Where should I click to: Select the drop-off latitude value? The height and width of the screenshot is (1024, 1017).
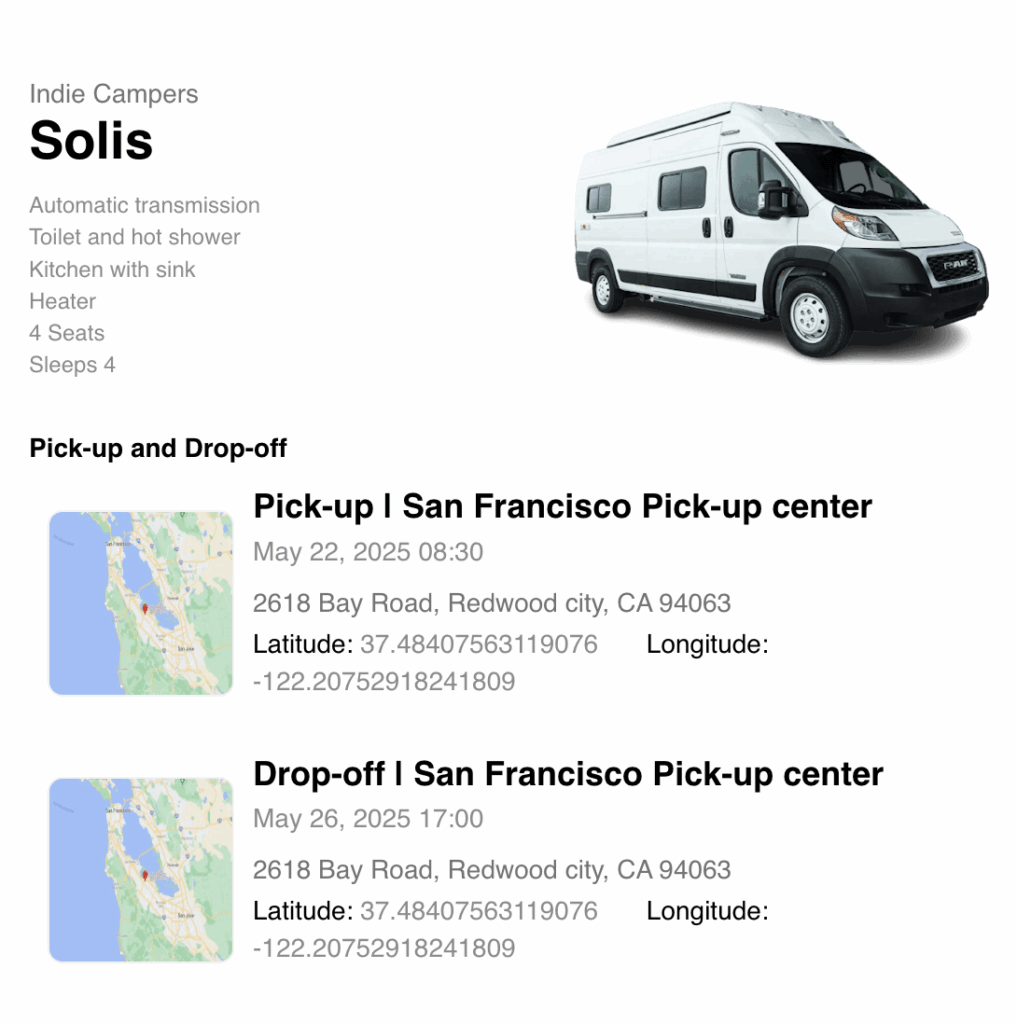coord(479,910)
